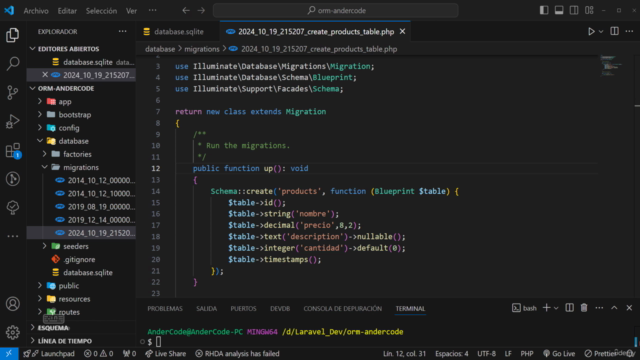640x360 pixels.
Task: Open editor More Actions ellipsis
Action: [x=629, y=31]
